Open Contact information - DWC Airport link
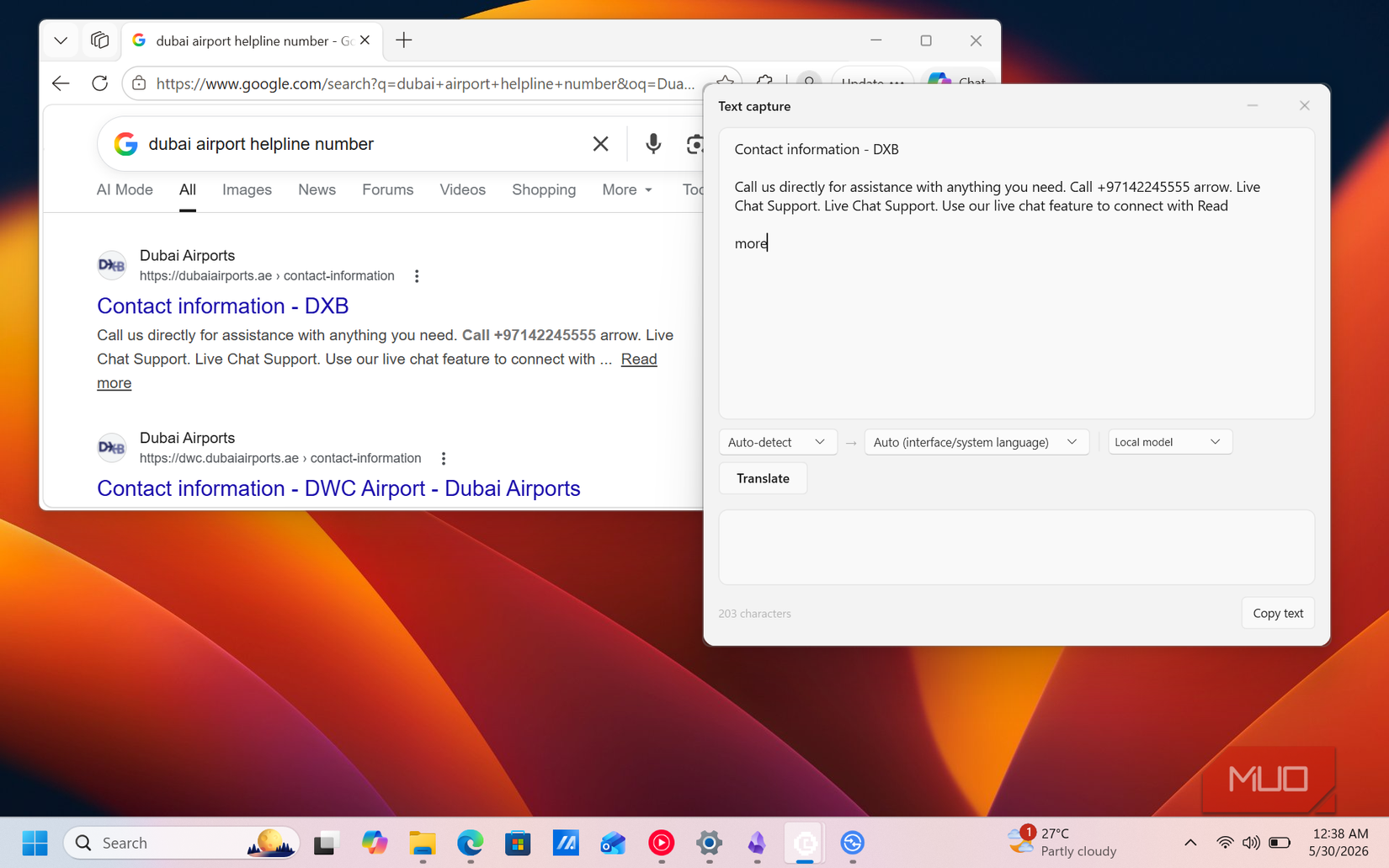Image resolution: width=1389 pixels, height=868 pixels. [x=338, y=488]
